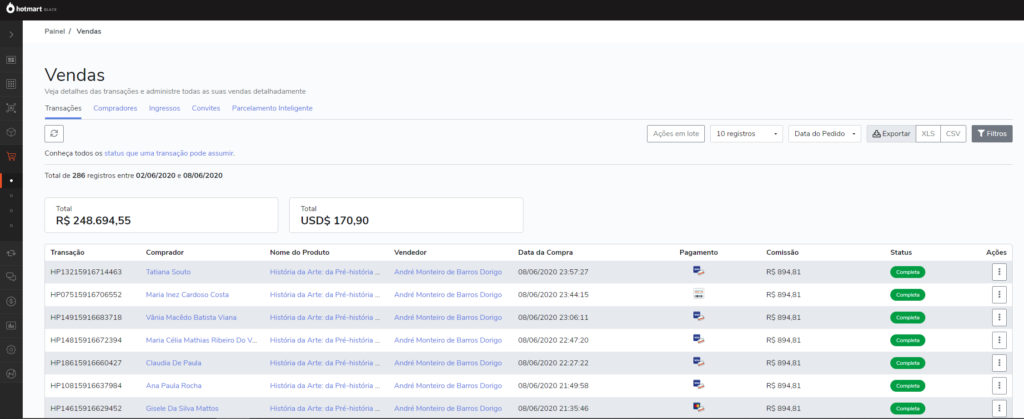
Task: Click the Data da Compra column header
Action: tap(545, 253)
